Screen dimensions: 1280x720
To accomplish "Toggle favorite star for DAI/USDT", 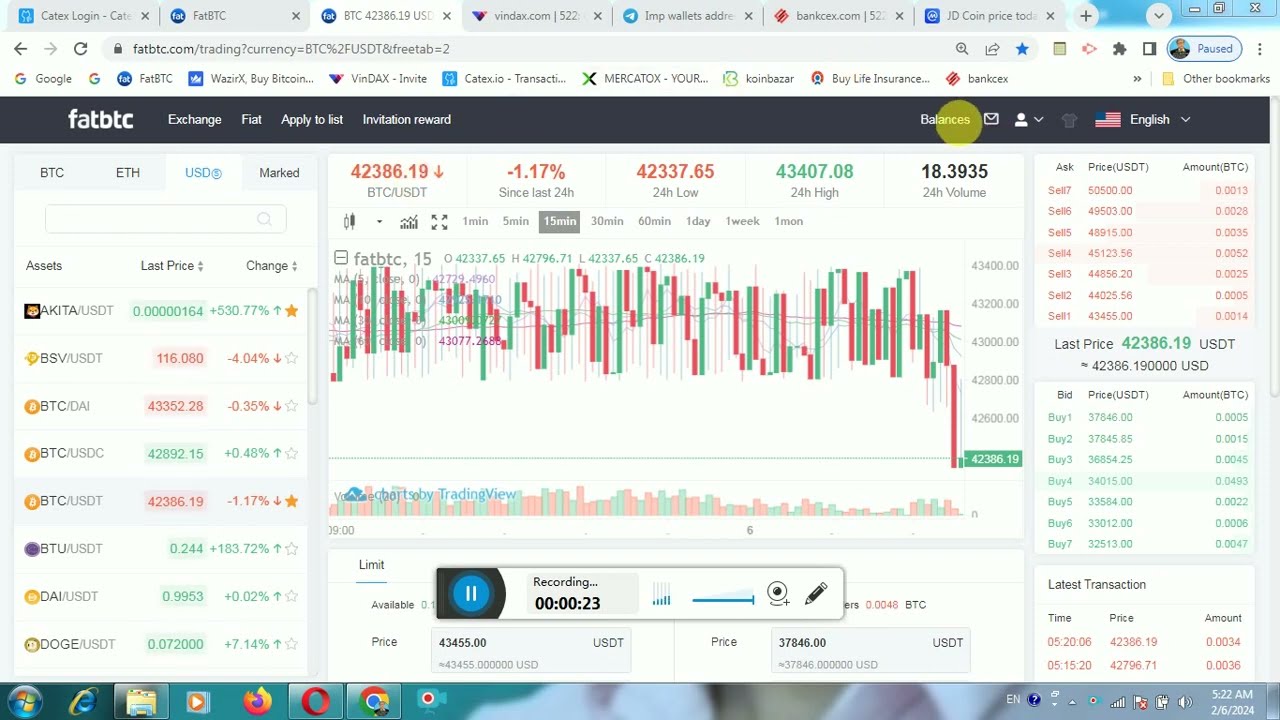I will 291,596.
